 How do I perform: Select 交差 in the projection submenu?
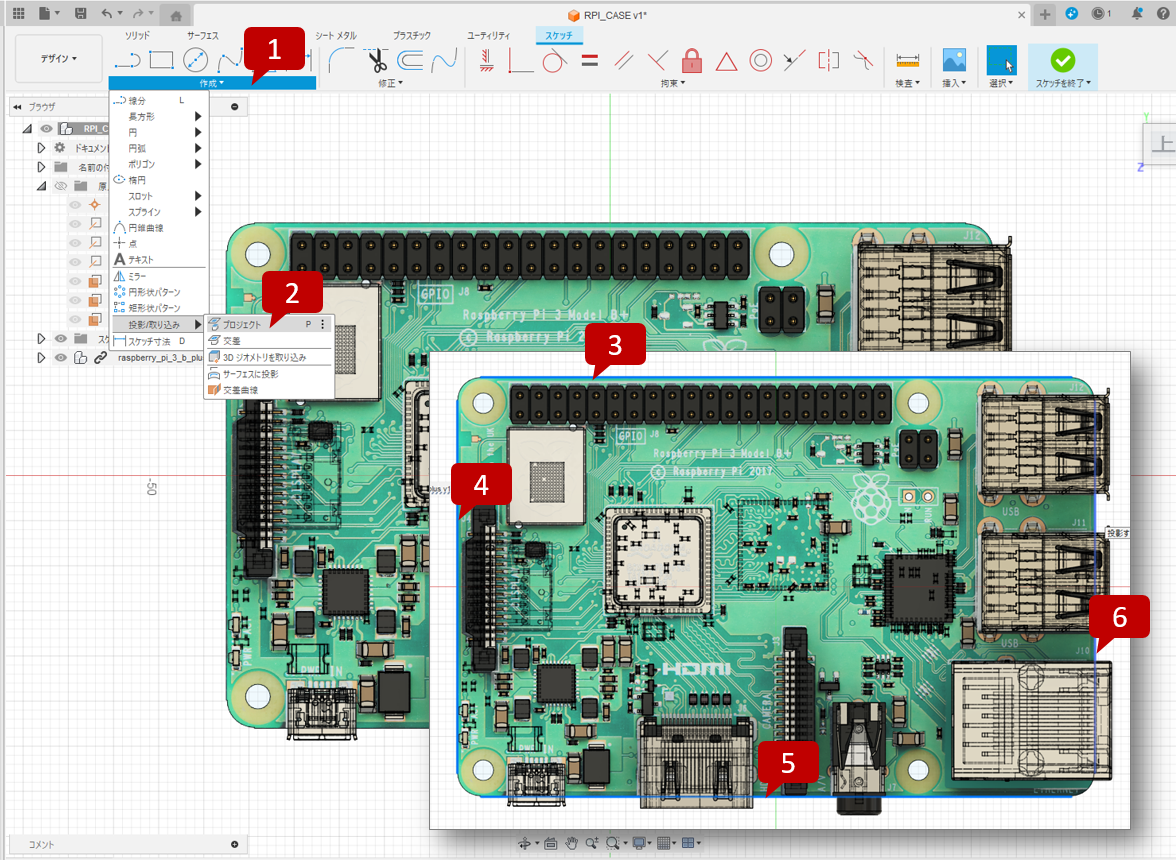click(x=269, y=340)
